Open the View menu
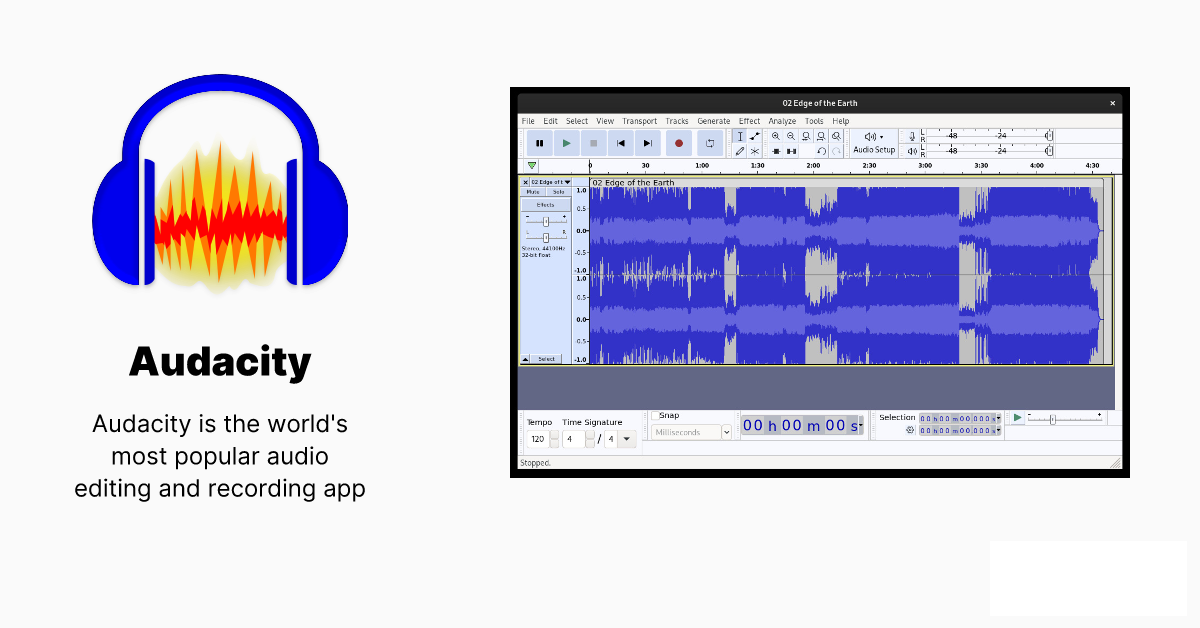Viewport: 1200px width, 628px height. 605,121
